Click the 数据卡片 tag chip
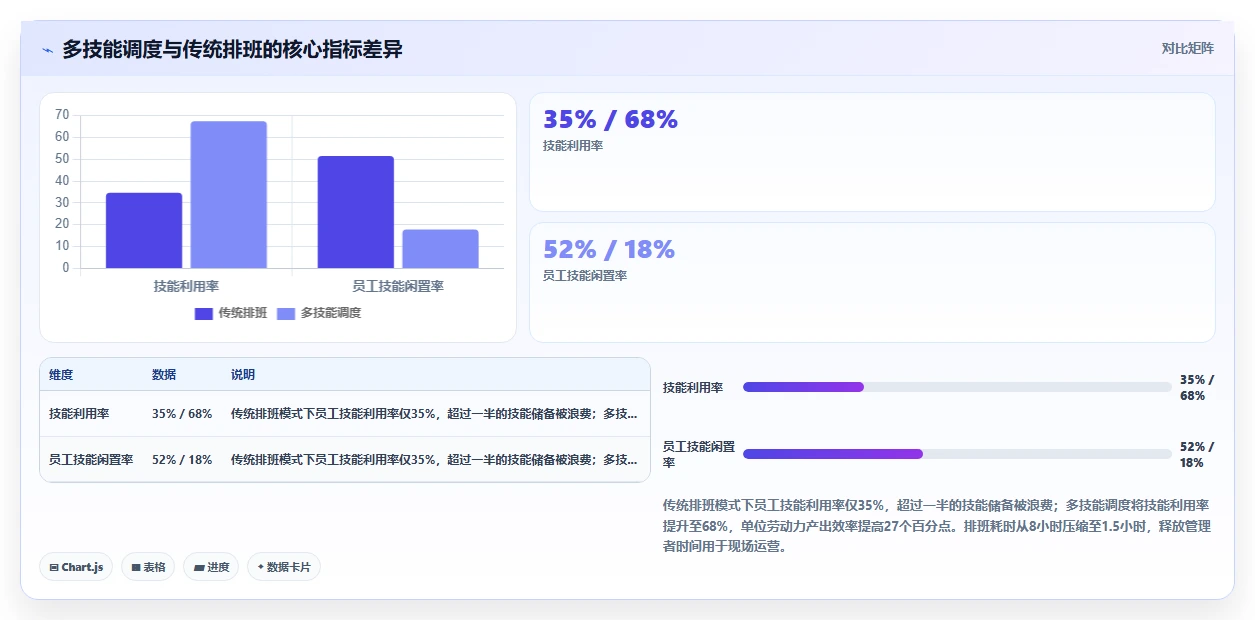 [x=284, y=567]
